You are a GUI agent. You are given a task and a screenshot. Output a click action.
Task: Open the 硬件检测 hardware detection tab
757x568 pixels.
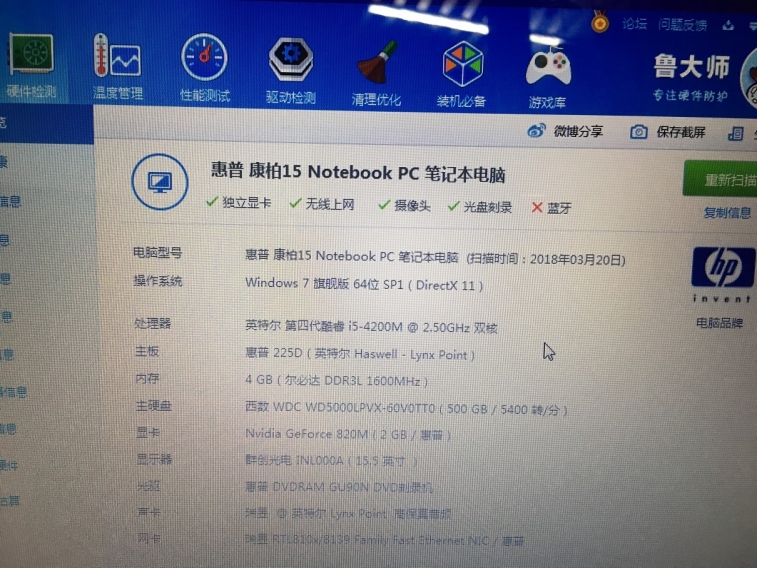[x=31, y=65]
